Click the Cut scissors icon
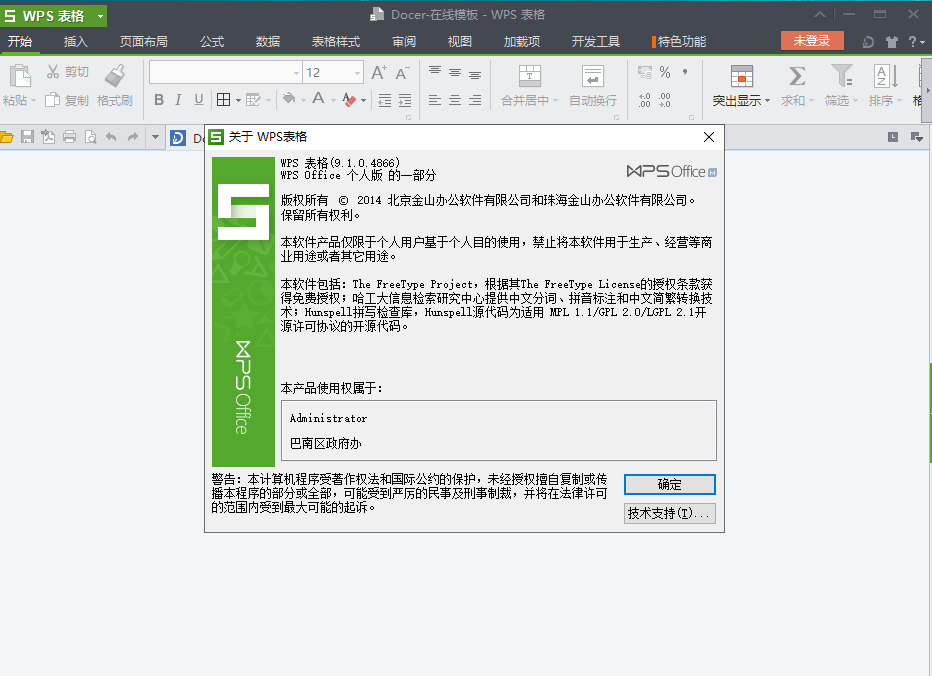This screenshot has height=676, width=932. 53,72
